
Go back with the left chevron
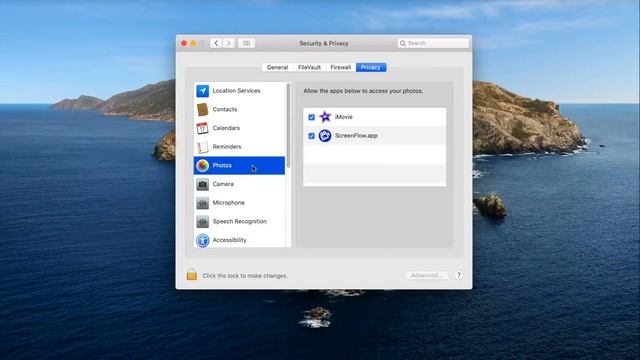(x=216, y=43)
